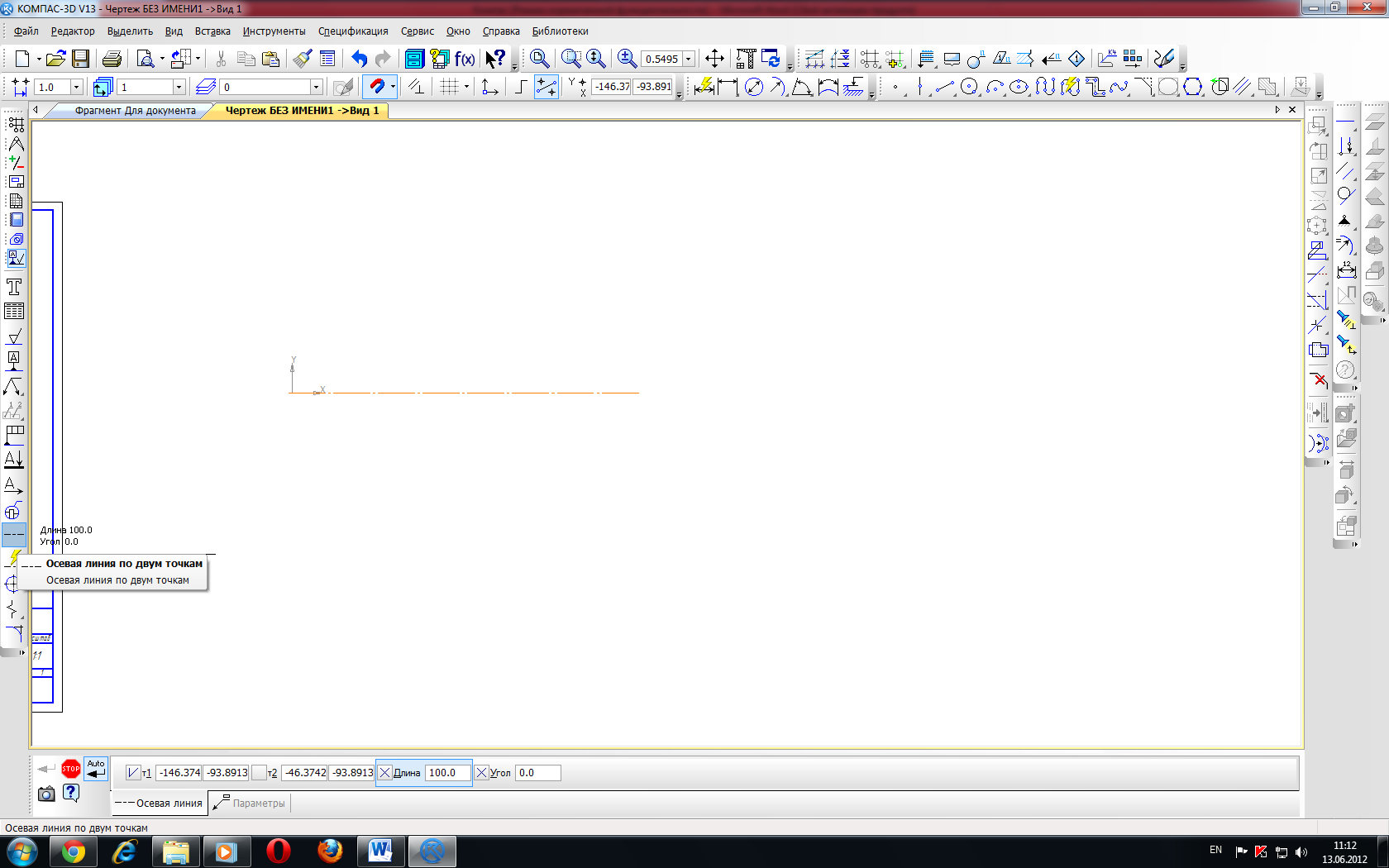Take a snapshot with the camera icon
The image size is (1389, 868).
click(x=46, y=794)
